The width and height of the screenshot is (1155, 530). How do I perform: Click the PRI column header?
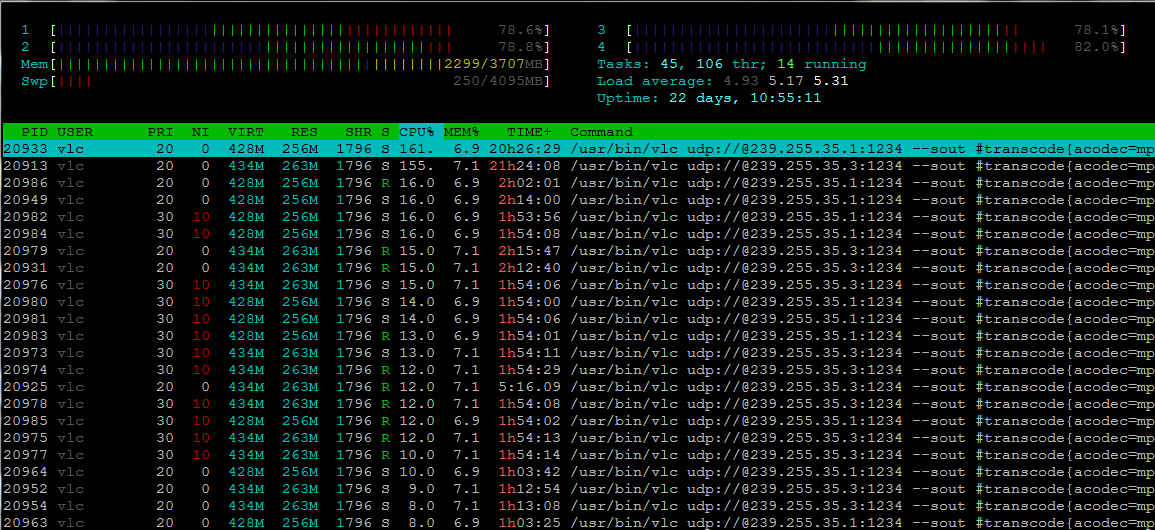point(161,132)
